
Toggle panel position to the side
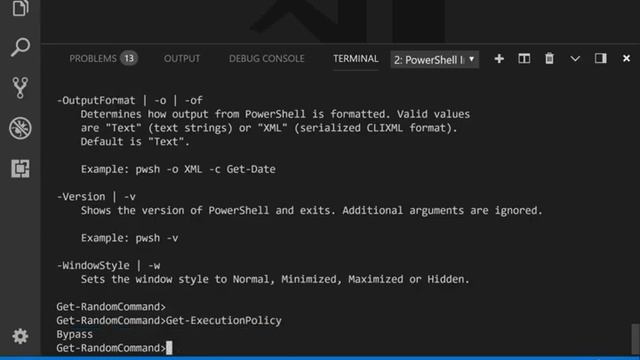[600, 58]
